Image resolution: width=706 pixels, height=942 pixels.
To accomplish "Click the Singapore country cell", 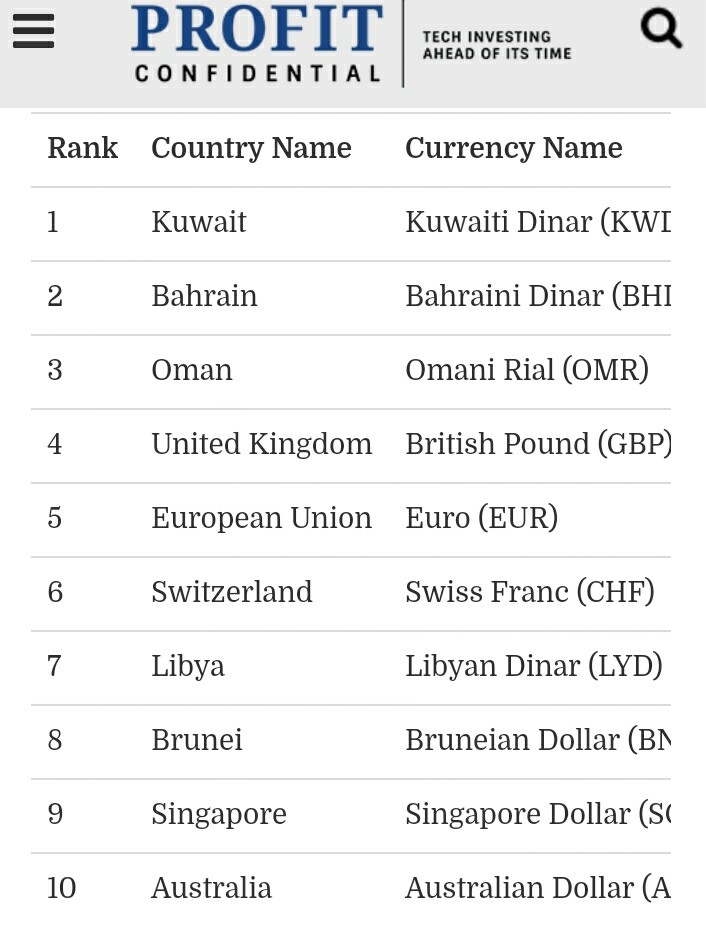I will [x=219, y=815].
